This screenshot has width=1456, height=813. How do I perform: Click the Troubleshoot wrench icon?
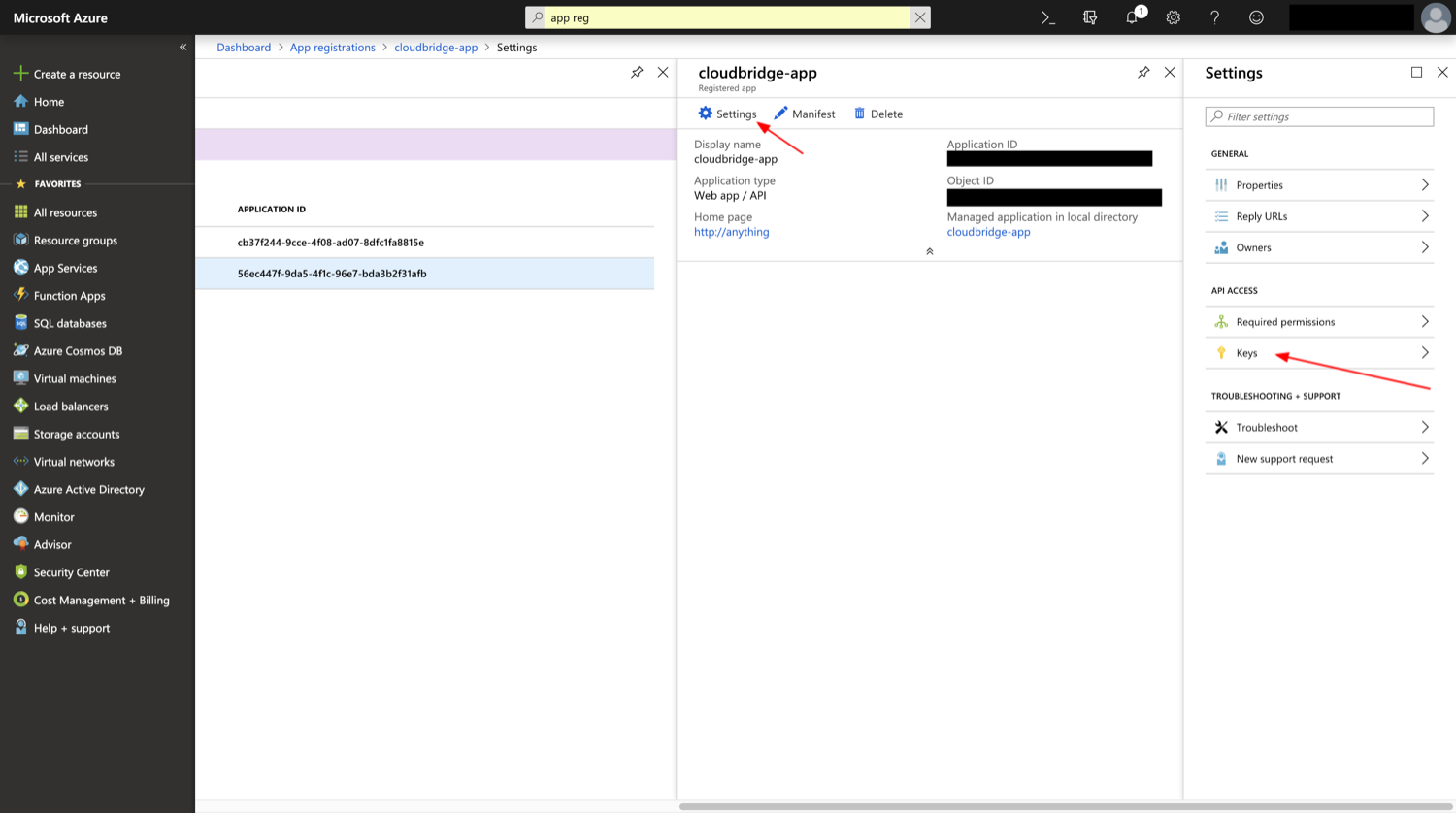(1221, 427)
